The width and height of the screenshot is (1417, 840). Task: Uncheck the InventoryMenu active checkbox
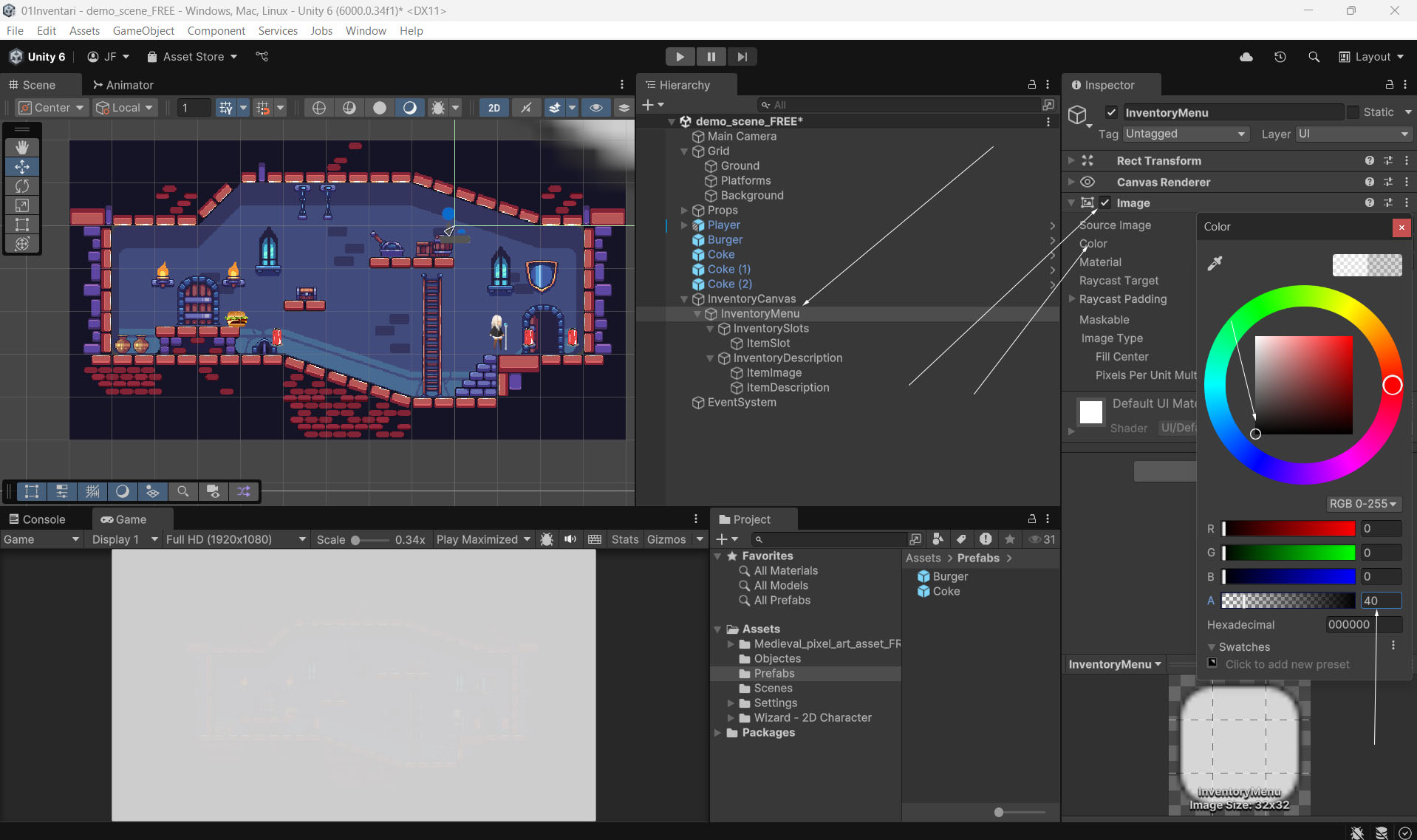coord(1111,112)
